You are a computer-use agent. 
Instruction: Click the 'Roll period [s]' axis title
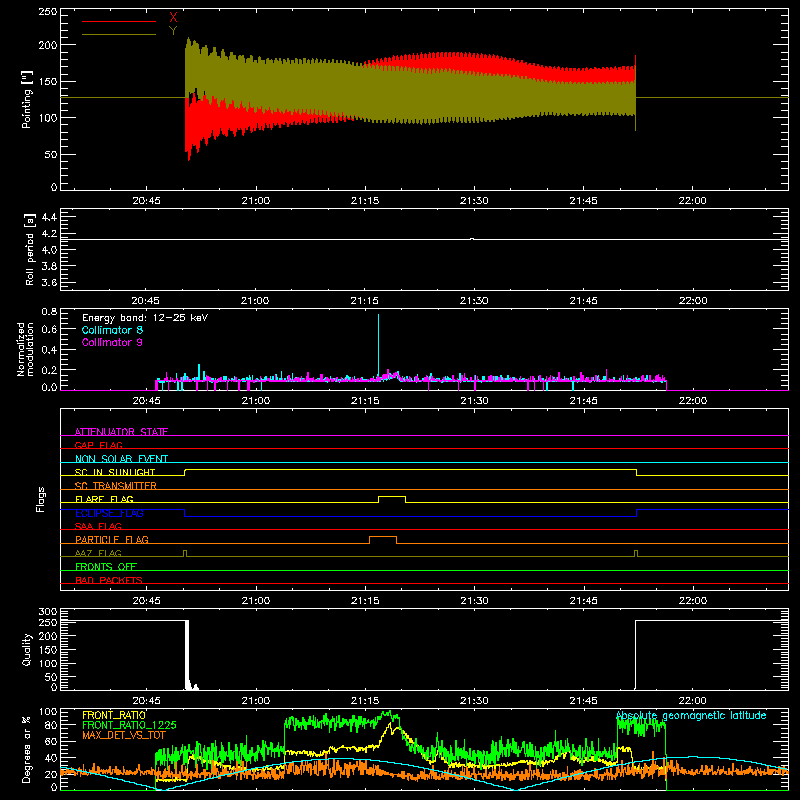29,249
